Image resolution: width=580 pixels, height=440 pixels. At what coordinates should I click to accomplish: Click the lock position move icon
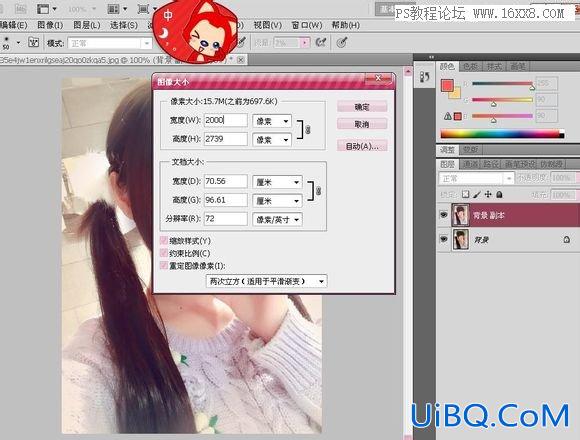click(488, 194)
